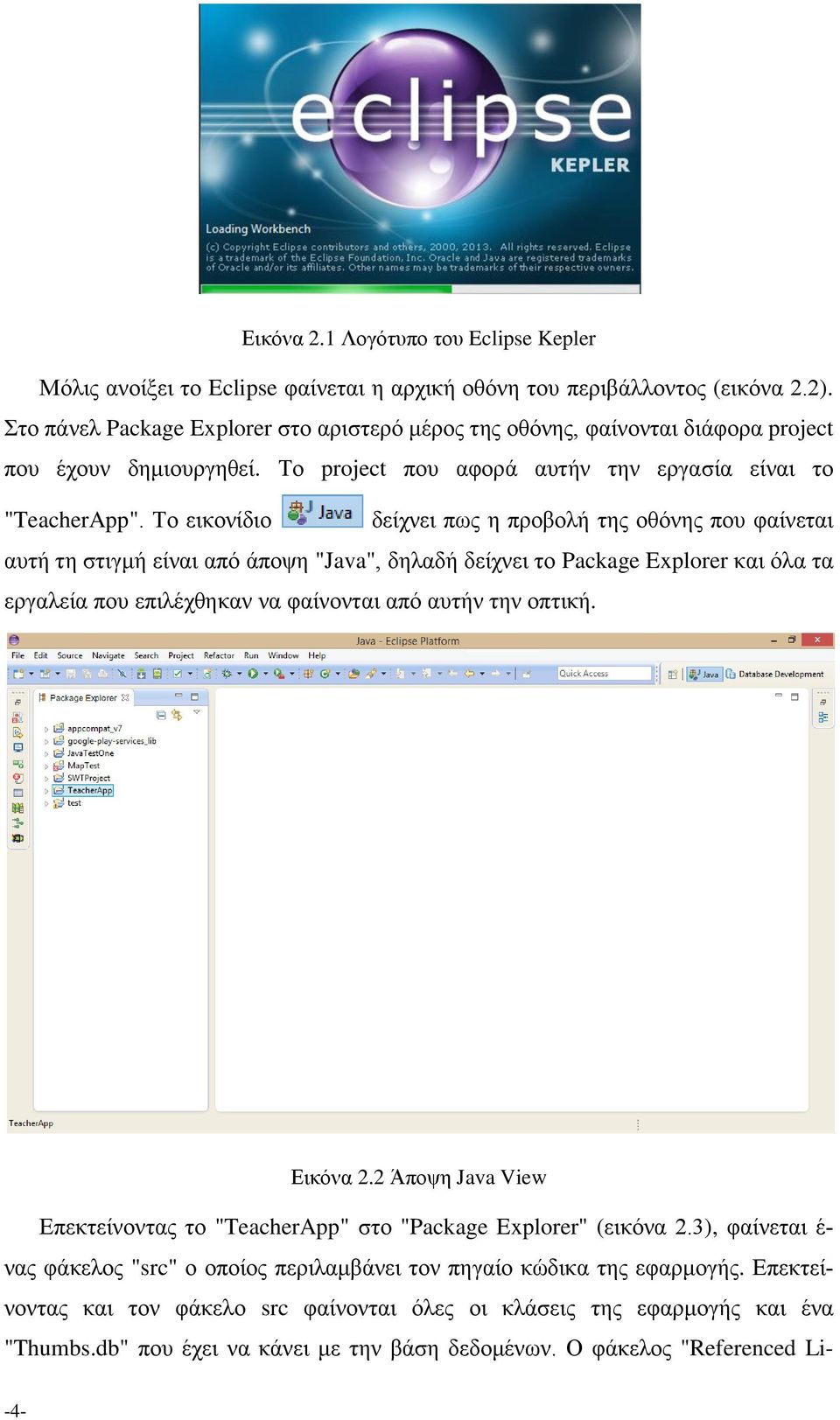
Task: Expand the SWTProject project
Action: [x=46, y=778]
